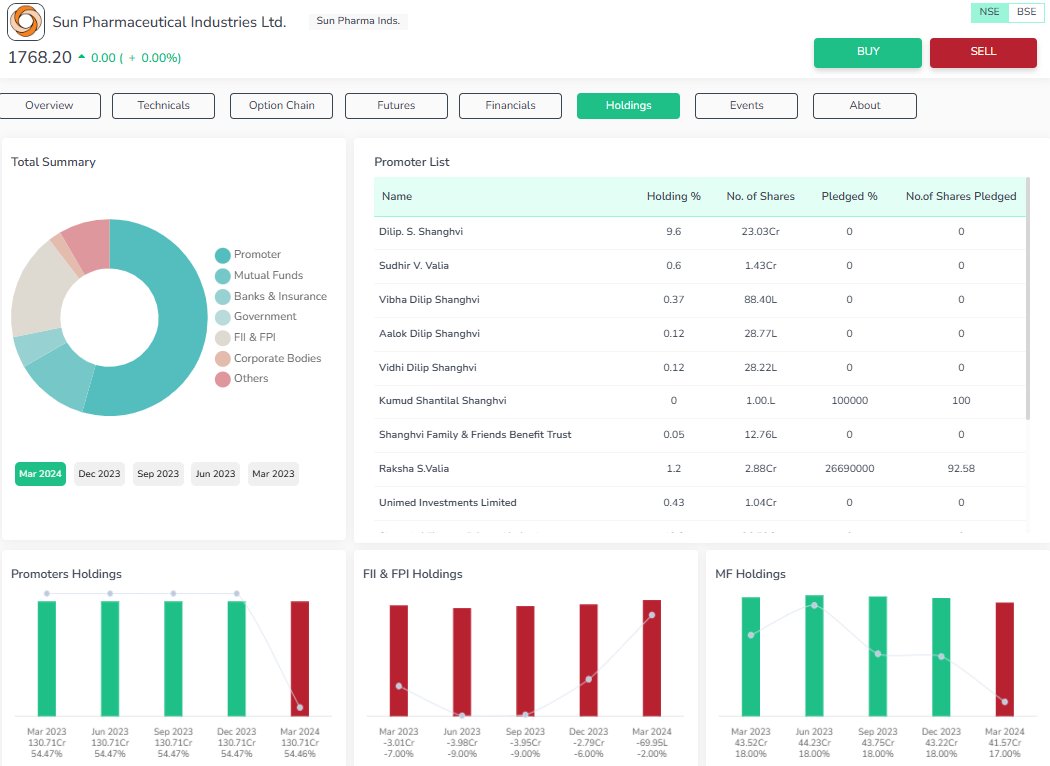This screenshot has height=766, width=1050.
Task: Click Aalok Dilip Shanghvi in promoter list
Action: coord(429,333)
